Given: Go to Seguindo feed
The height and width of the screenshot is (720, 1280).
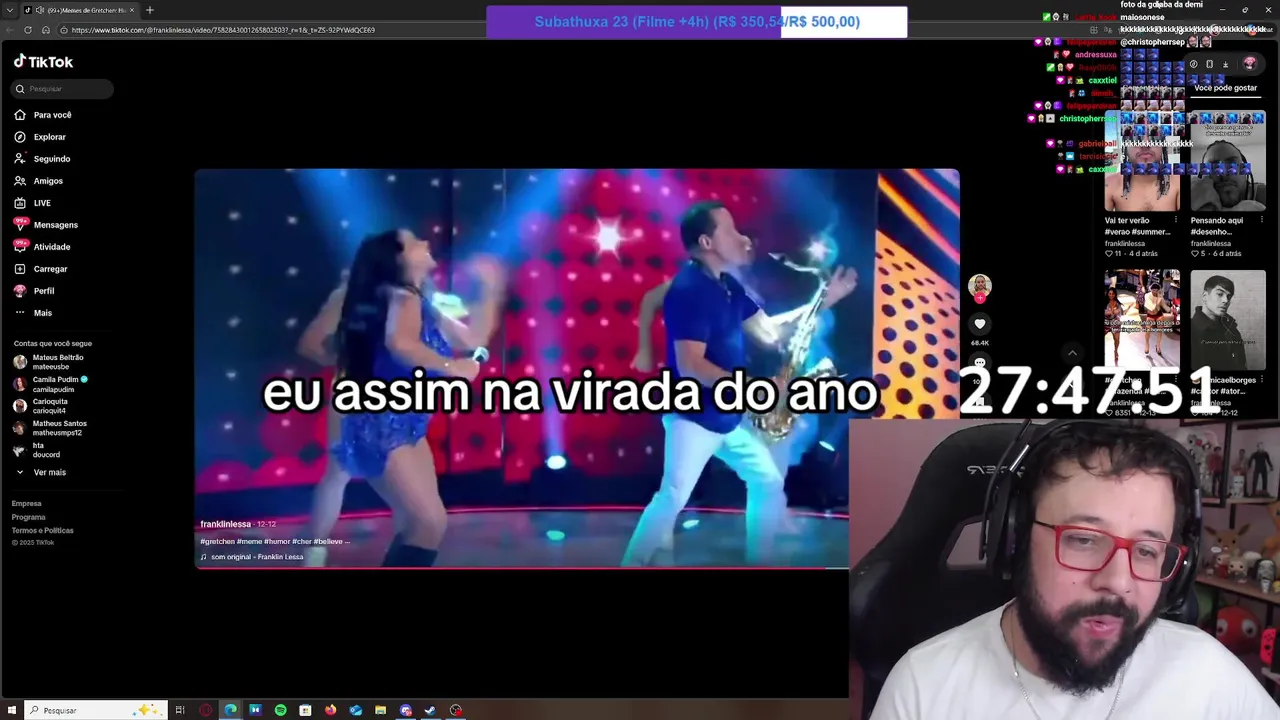Looking at the screenshot, I should pyautogui.click(x=42, y=159).
